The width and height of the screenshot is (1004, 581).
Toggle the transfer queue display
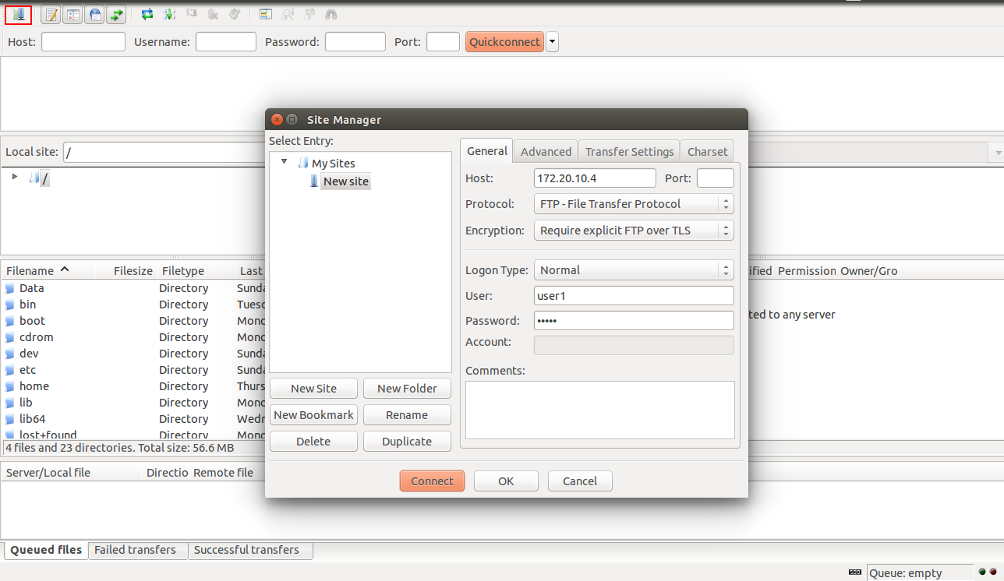[x=116, y=14]
